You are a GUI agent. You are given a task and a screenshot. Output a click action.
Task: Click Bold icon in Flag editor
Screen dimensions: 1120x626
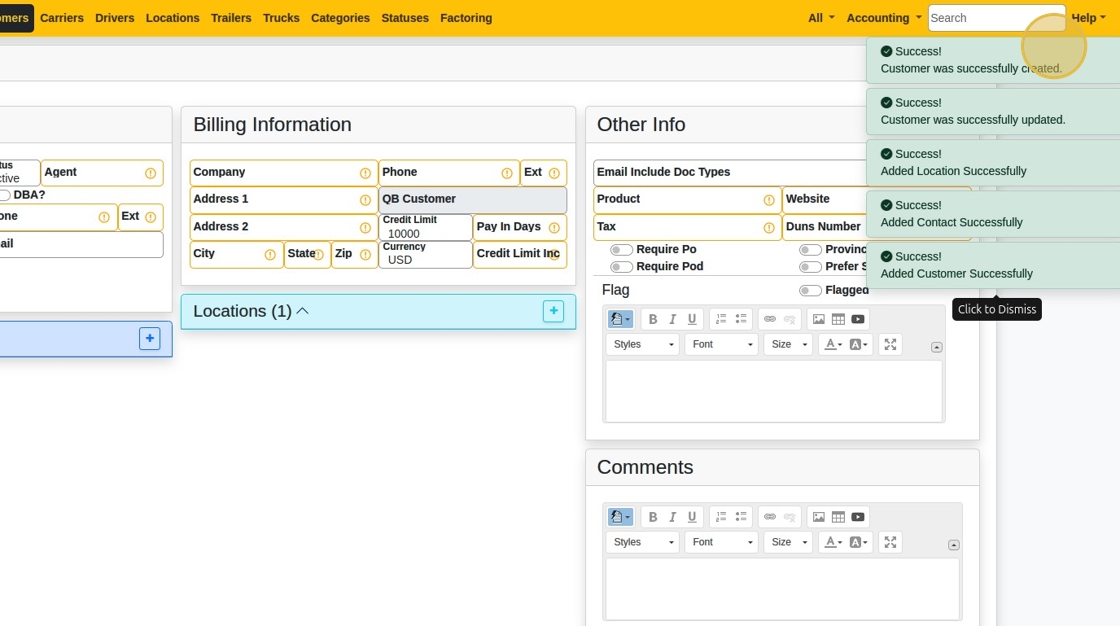click(x=653, y=320)
